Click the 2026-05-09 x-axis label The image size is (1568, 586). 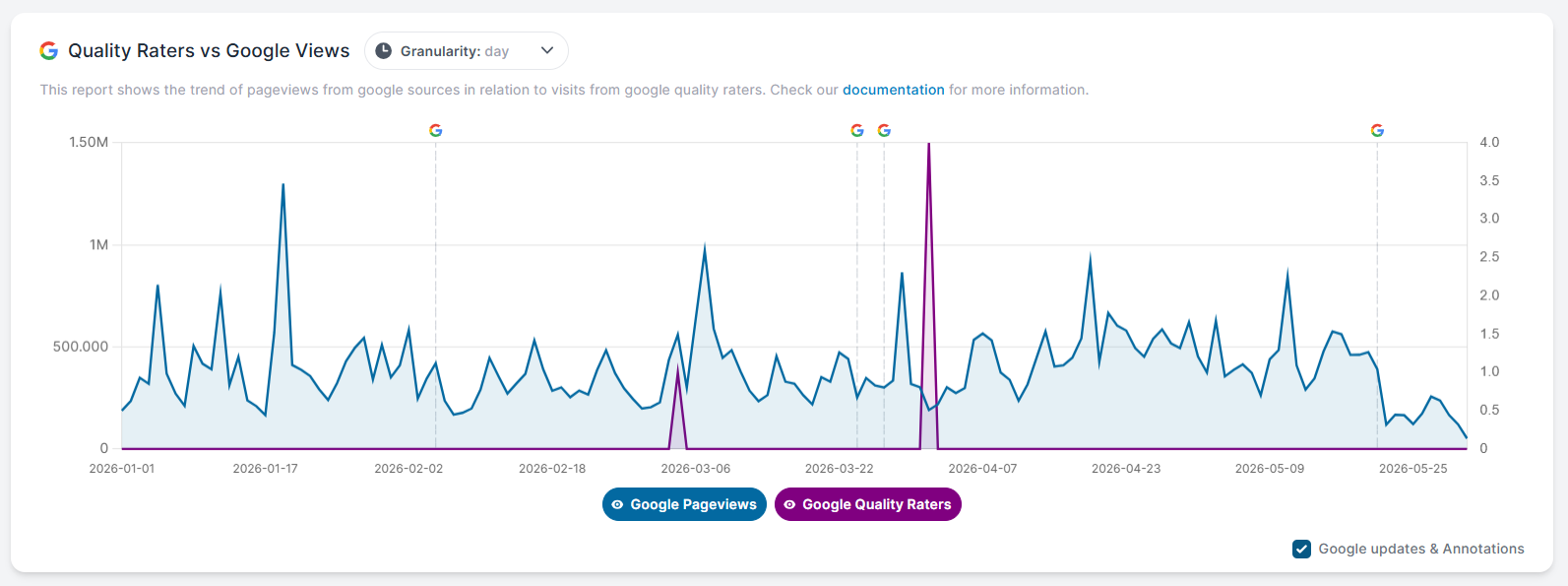click(x=1270, y=469)
